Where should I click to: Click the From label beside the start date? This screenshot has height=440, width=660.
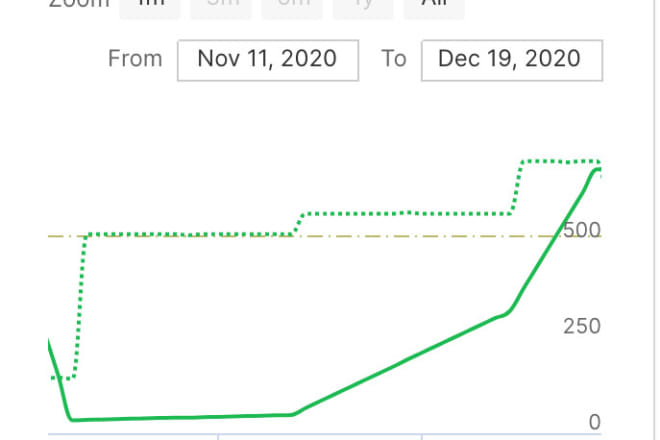click(x=135, y=59)
